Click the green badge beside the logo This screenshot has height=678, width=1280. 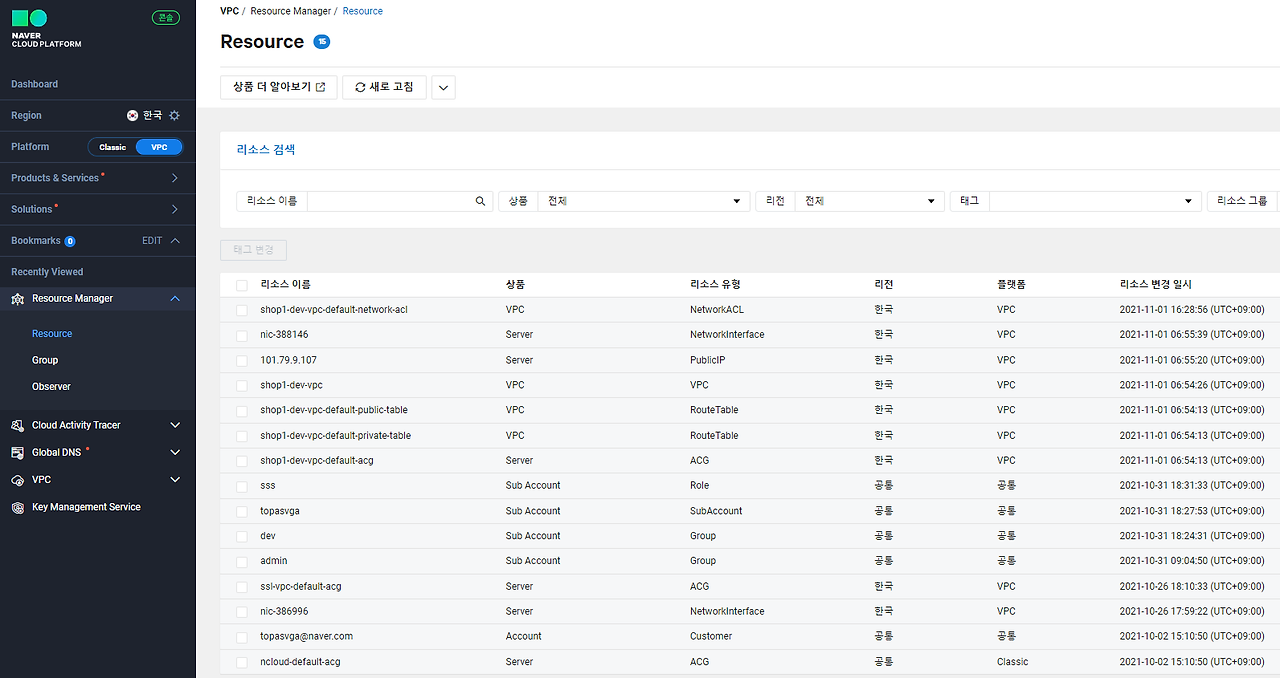point(166,17)
